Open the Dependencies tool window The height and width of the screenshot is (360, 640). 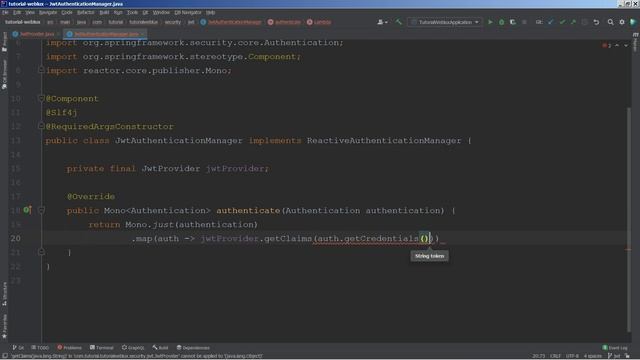point(193,348)
